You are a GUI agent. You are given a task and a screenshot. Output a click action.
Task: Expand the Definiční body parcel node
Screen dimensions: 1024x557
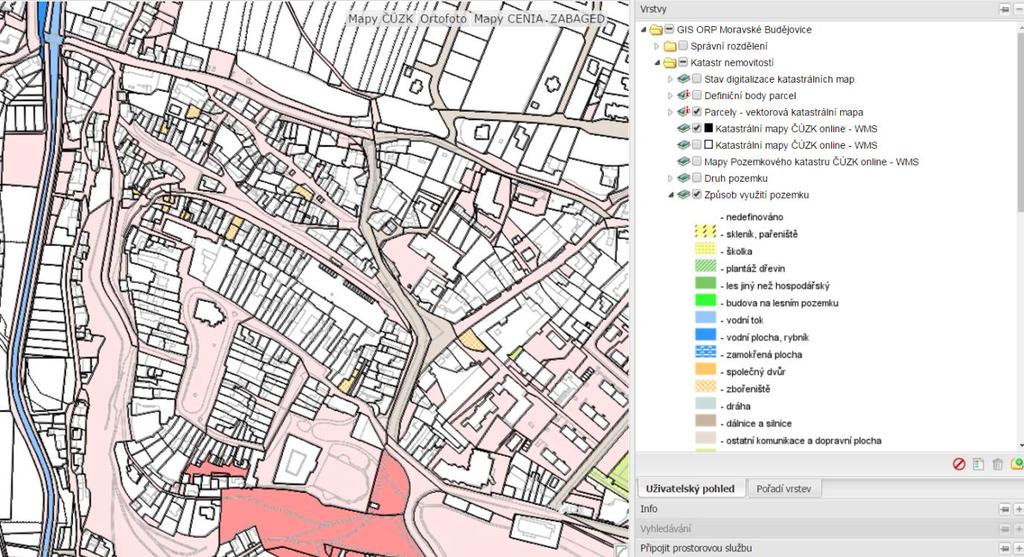click(670, 95)
